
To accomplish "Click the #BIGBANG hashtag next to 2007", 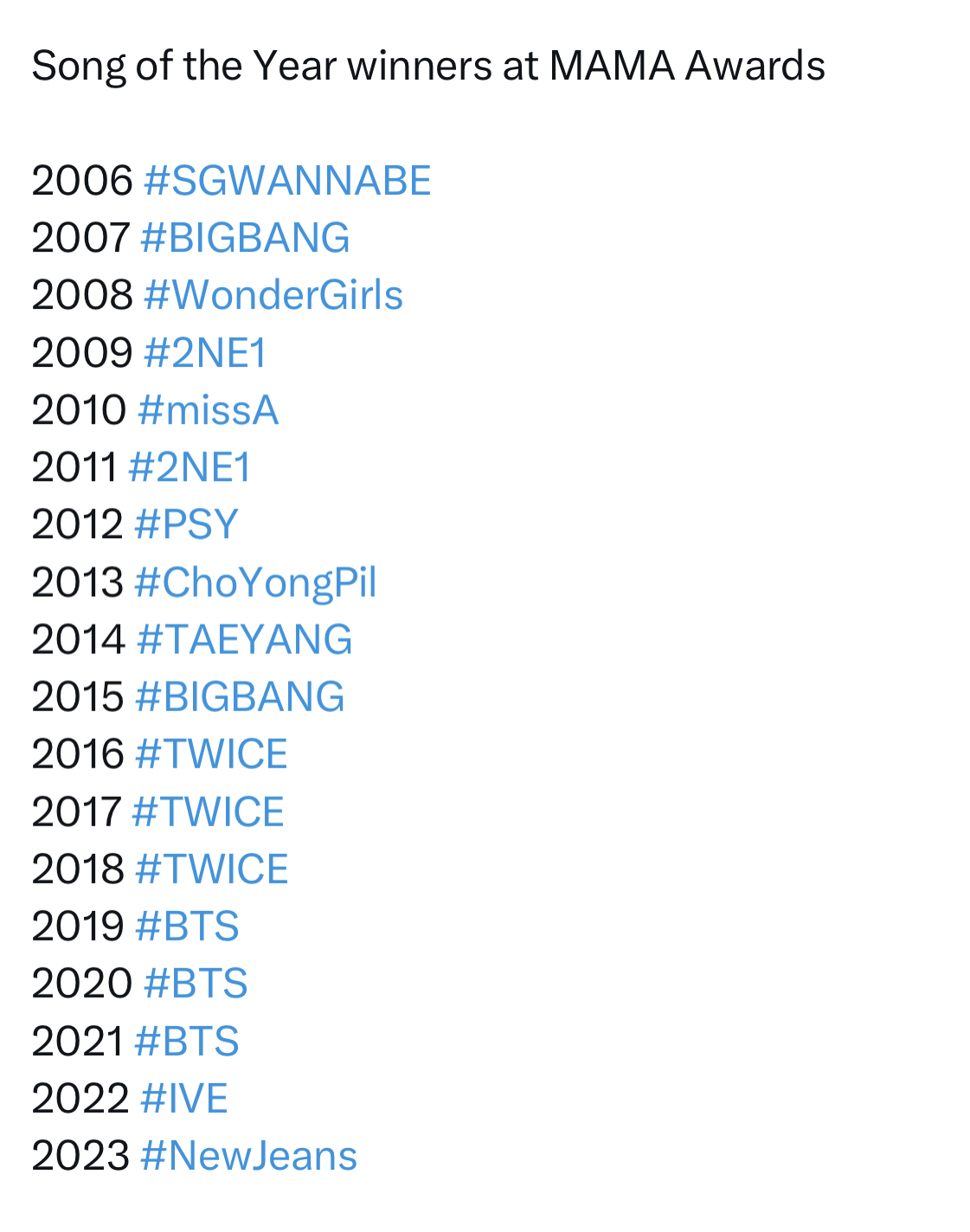I will click(x=245, y=238).
